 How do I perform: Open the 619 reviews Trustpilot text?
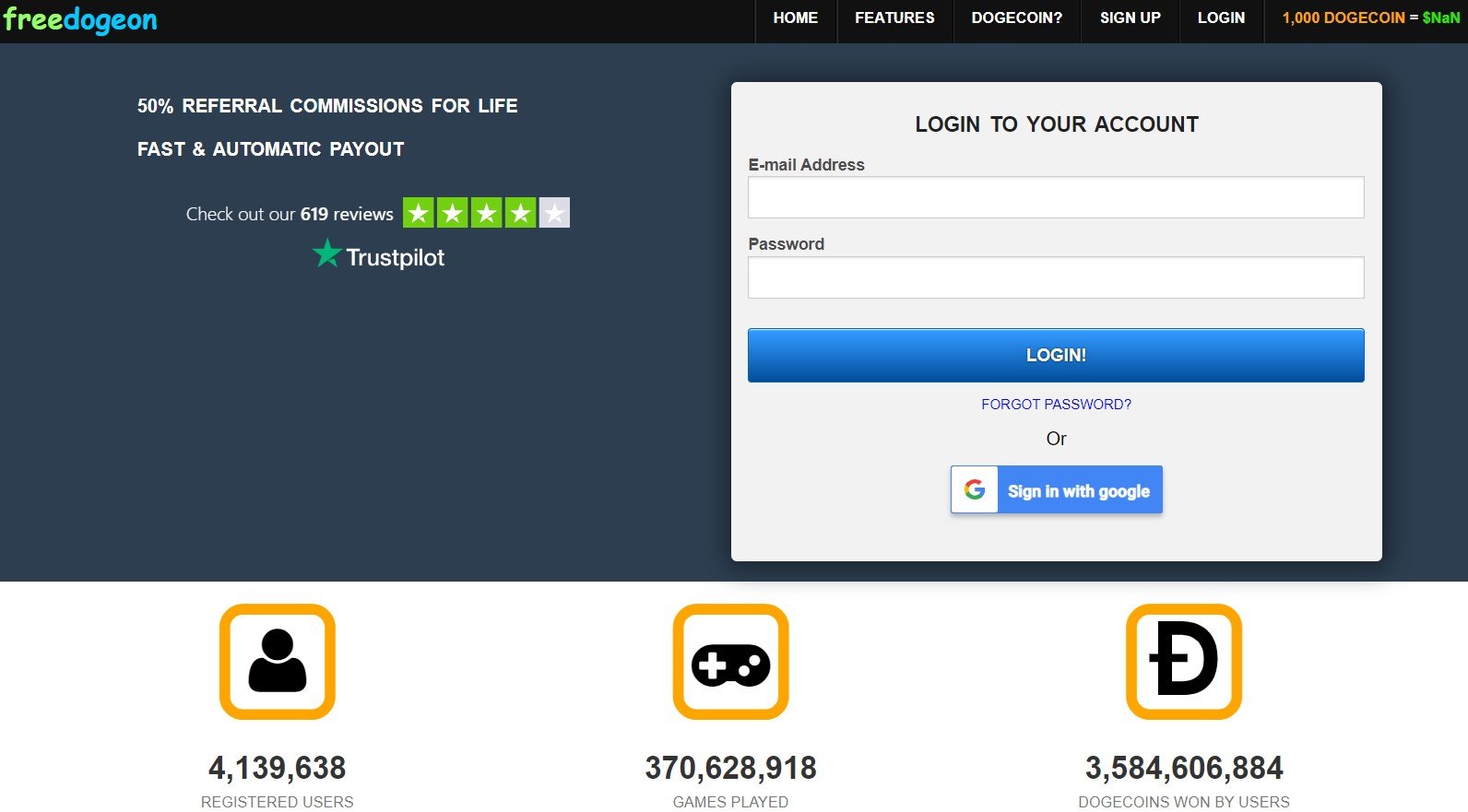tap(290, 214)
